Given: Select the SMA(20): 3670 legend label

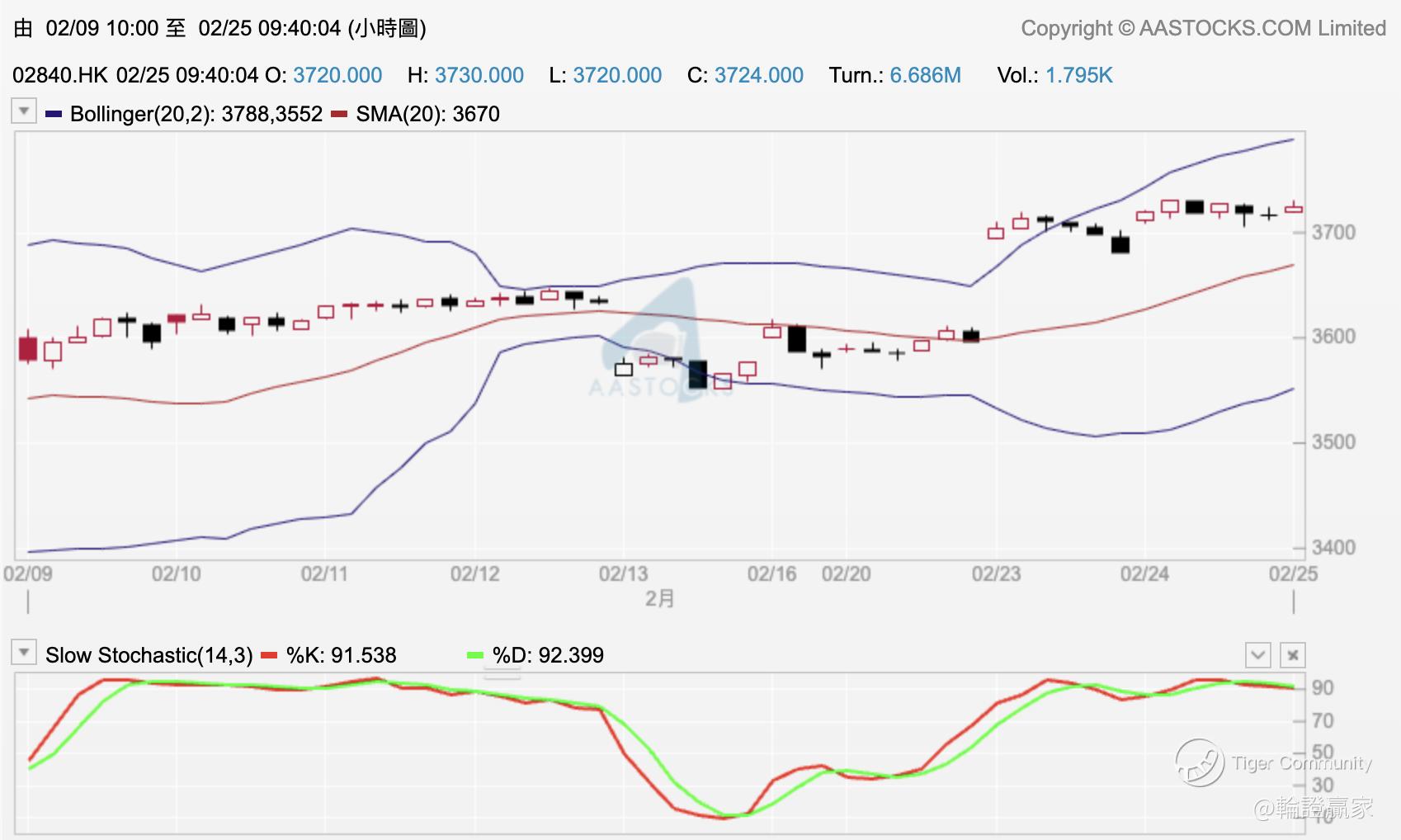Looking at the screenshot, I should point(427,114).
